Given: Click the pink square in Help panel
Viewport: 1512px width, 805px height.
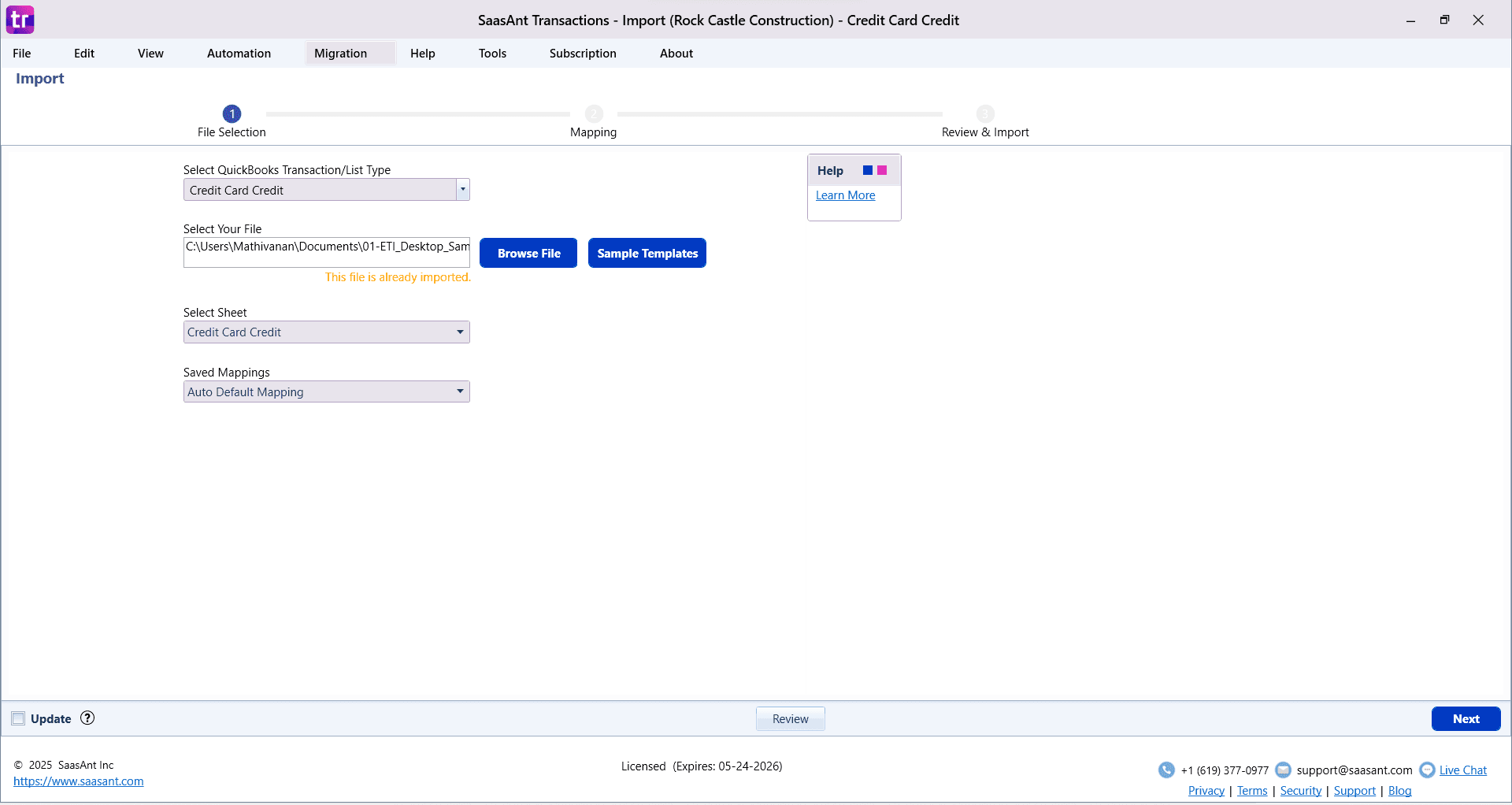Looking at the screenshot, I should pyautogui.click(x=882, y=170).
